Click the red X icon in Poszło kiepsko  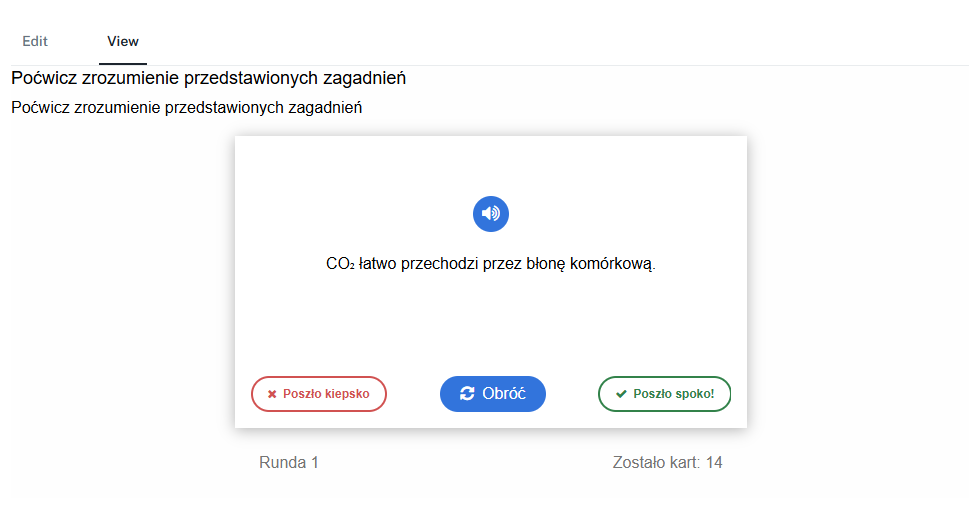[272, 394]
